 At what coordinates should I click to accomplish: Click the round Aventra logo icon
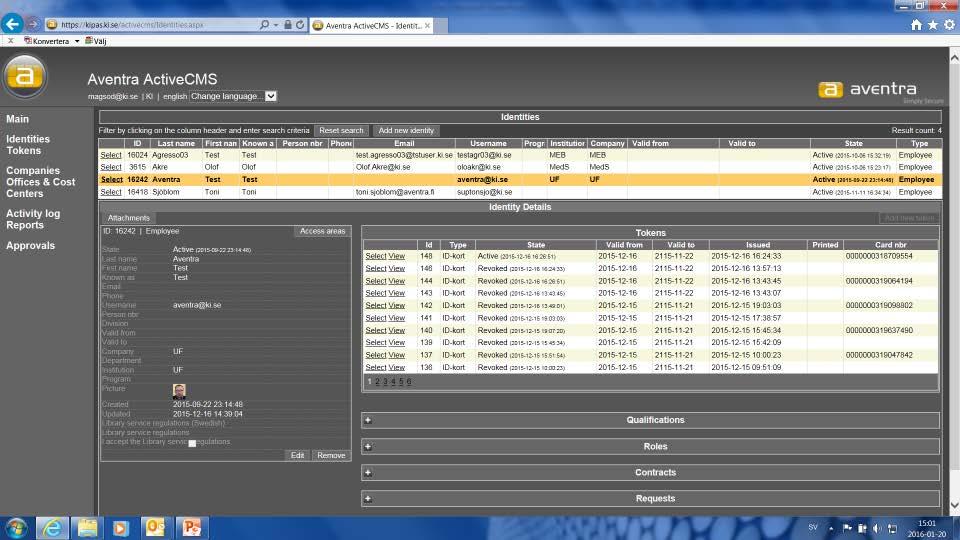[x=24, y=76]
